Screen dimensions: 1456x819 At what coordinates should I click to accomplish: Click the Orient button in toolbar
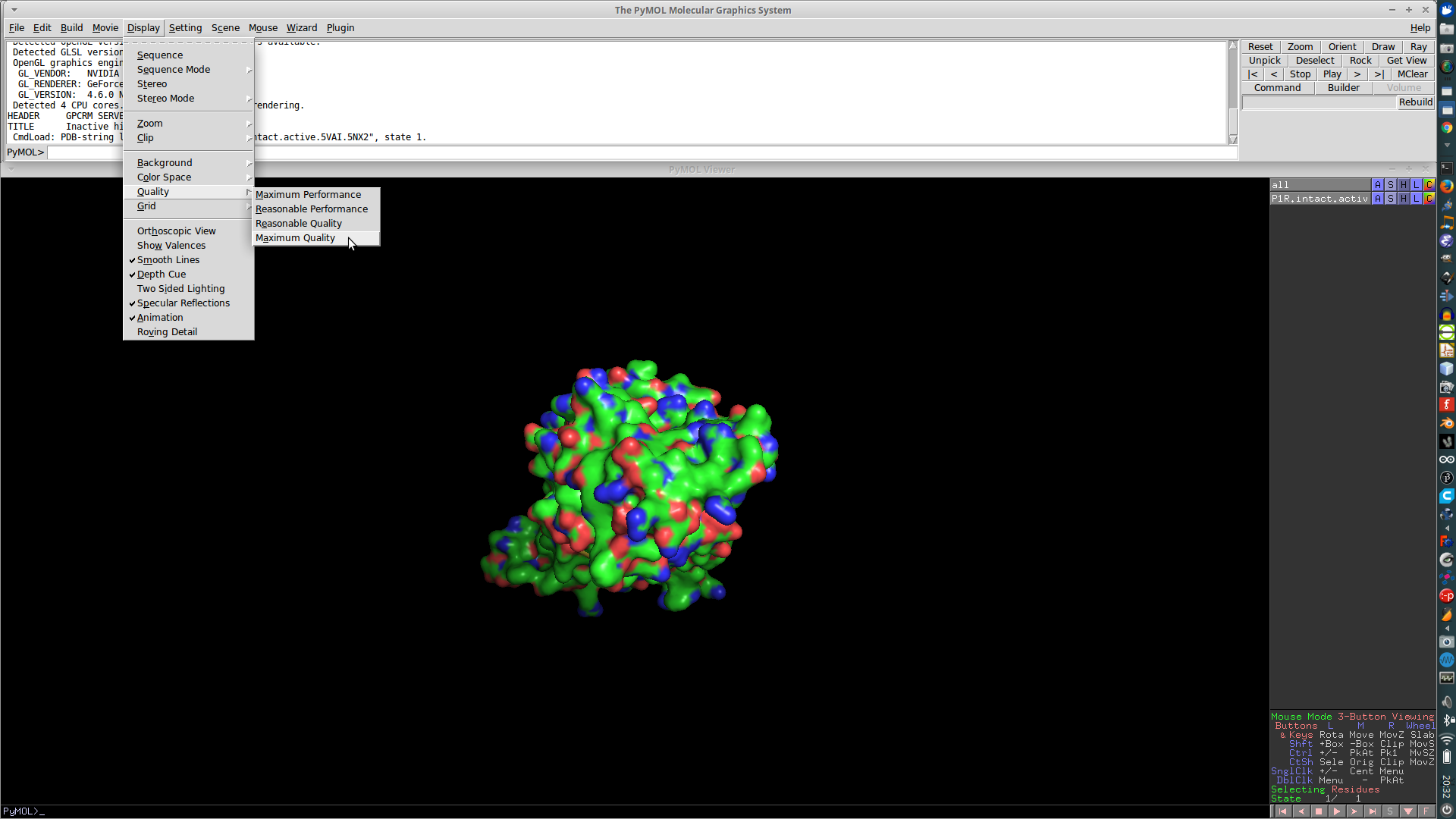click(1341, 46)
